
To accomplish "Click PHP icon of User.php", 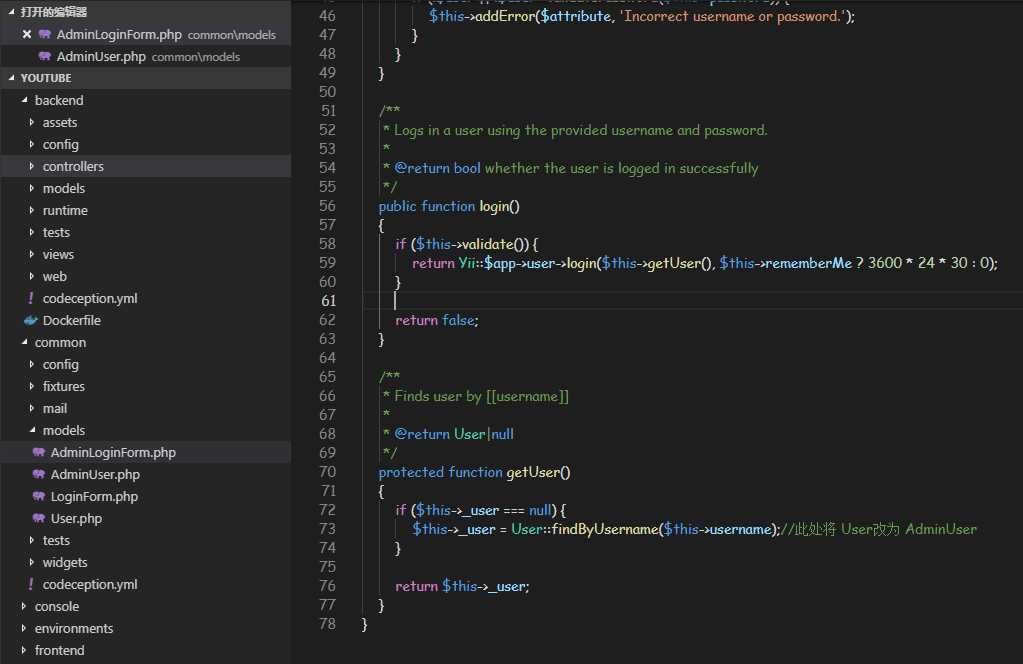I will tap(39, 519).
